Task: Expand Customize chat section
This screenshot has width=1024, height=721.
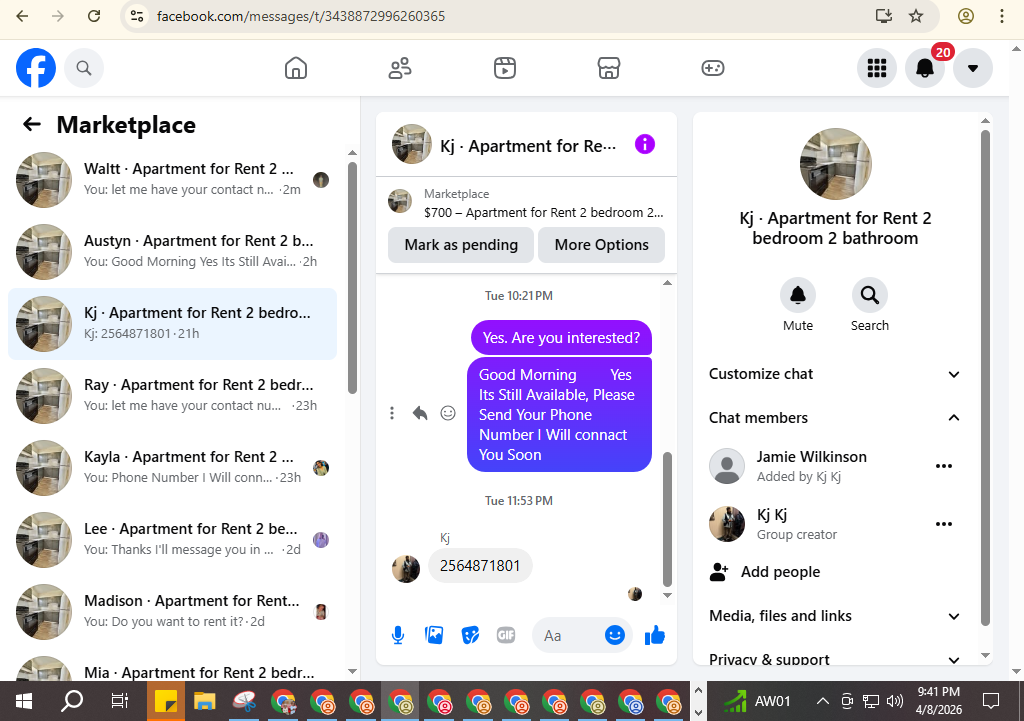Action: 835,374
